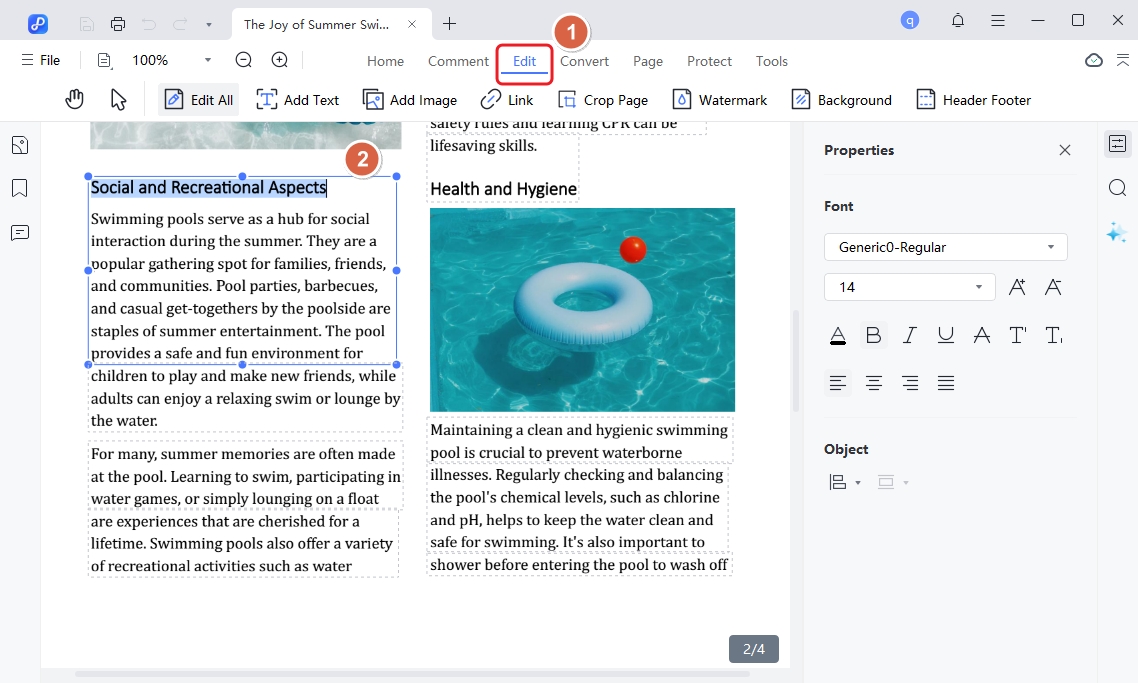This screenshot has height=683, width=1138.
Task: Toggle bold formatting in Properties panel
Action: (x=873, y=335)
